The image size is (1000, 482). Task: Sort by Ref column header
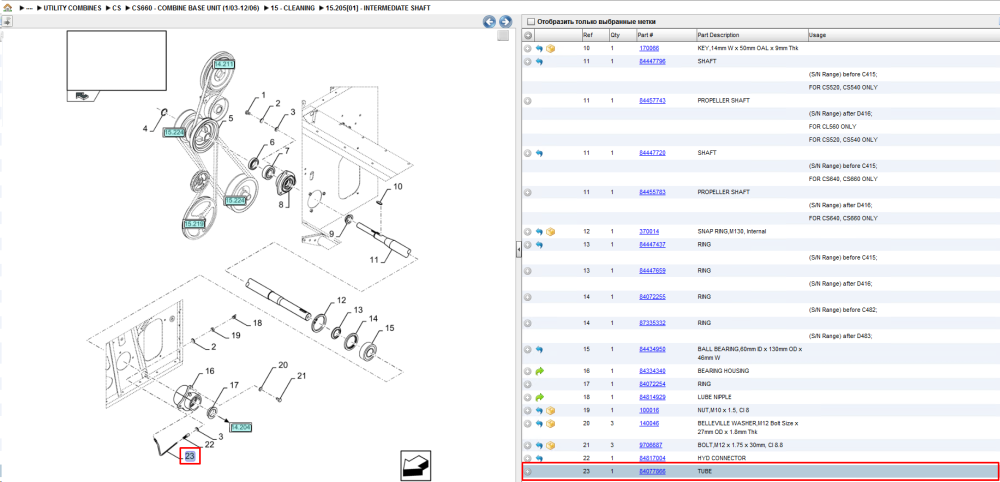coord(594,35)
